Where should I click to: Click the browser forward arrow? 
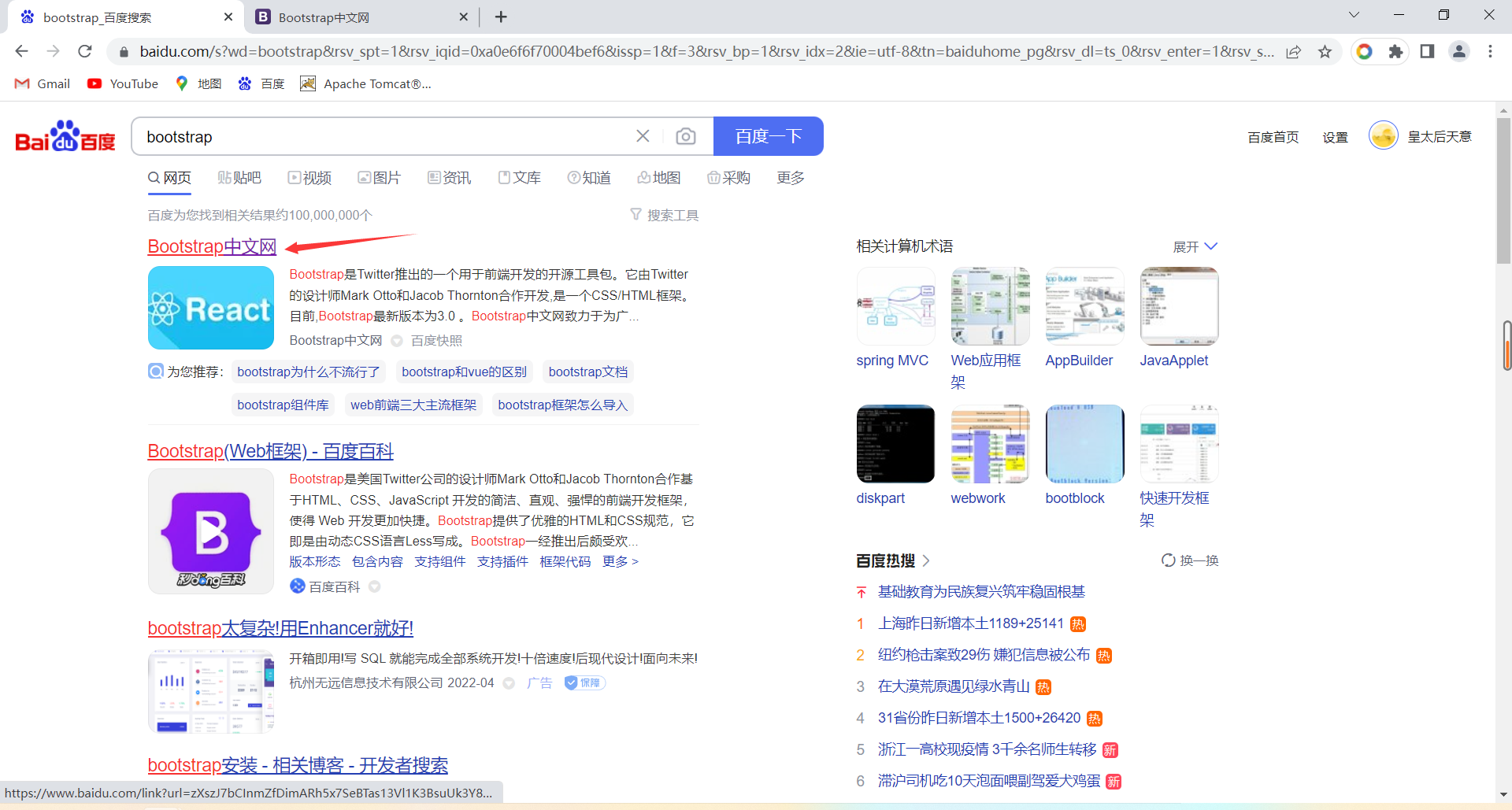coord(53,51)
